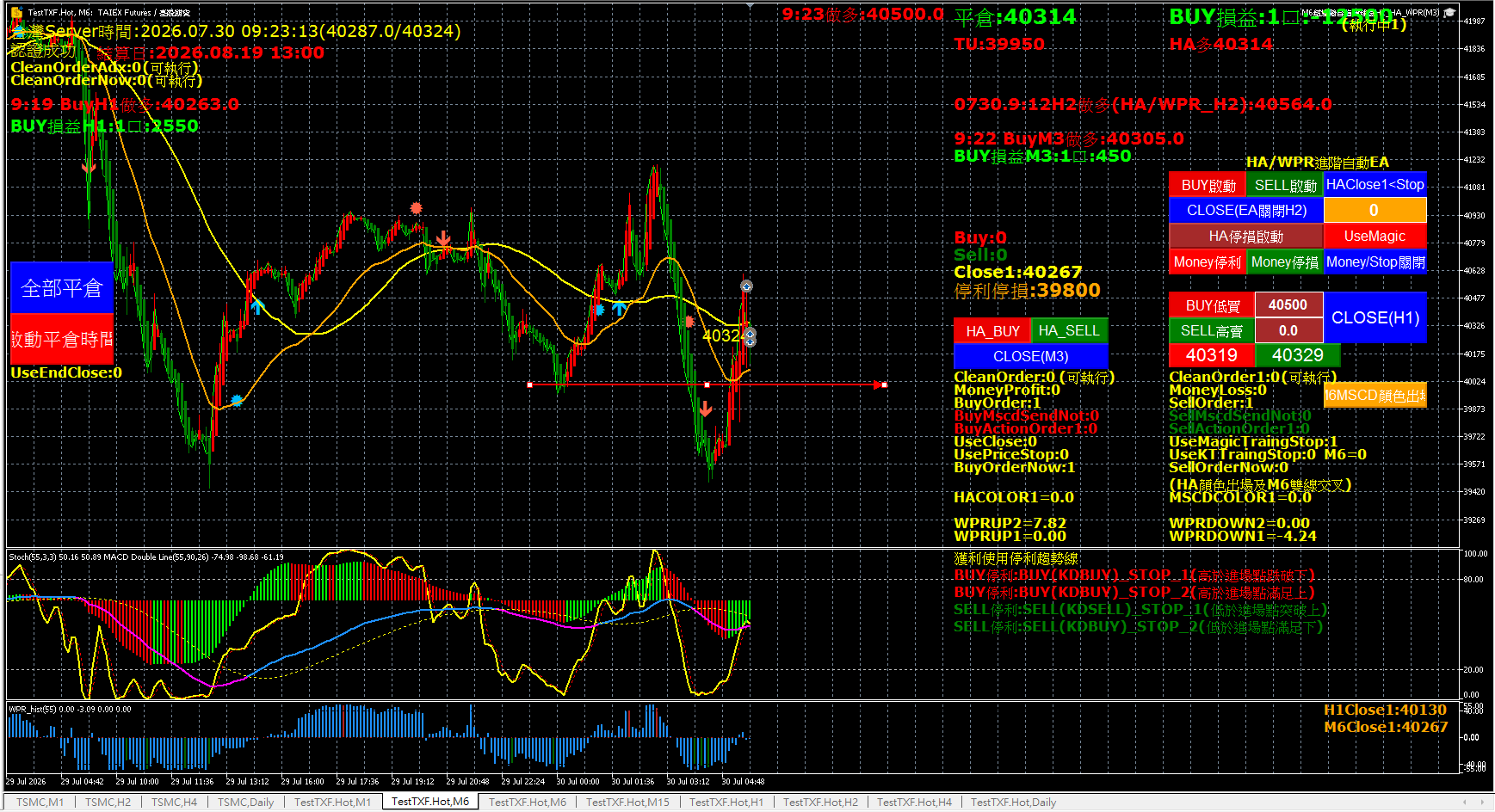Switch to the TSMC,Daily chart tab
This screenshot has width=1495, height=812.
[245, 802]
